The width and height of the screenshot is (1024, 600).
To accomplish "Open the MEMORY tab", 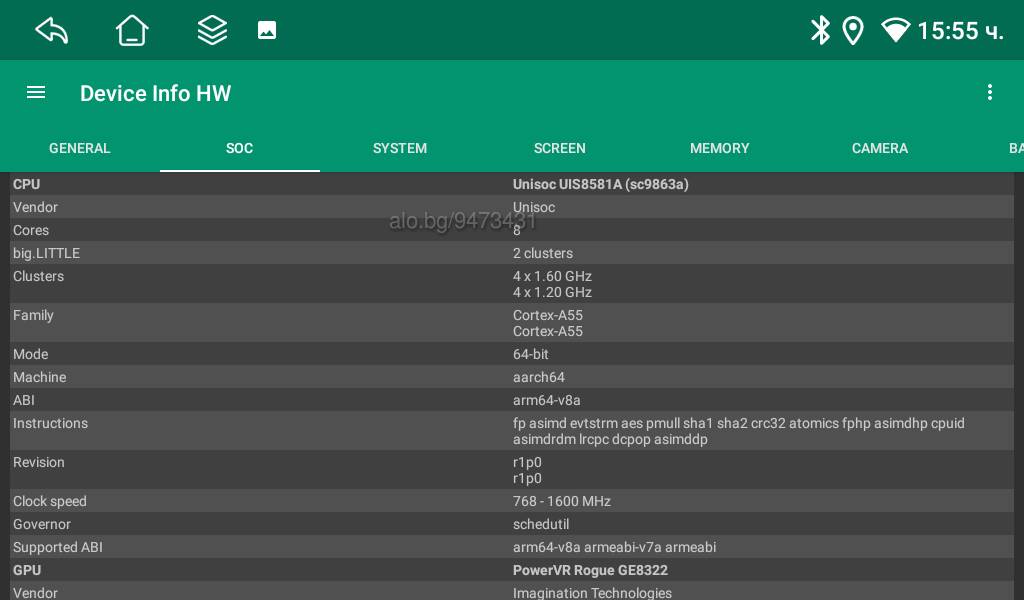I will point(720,148).
